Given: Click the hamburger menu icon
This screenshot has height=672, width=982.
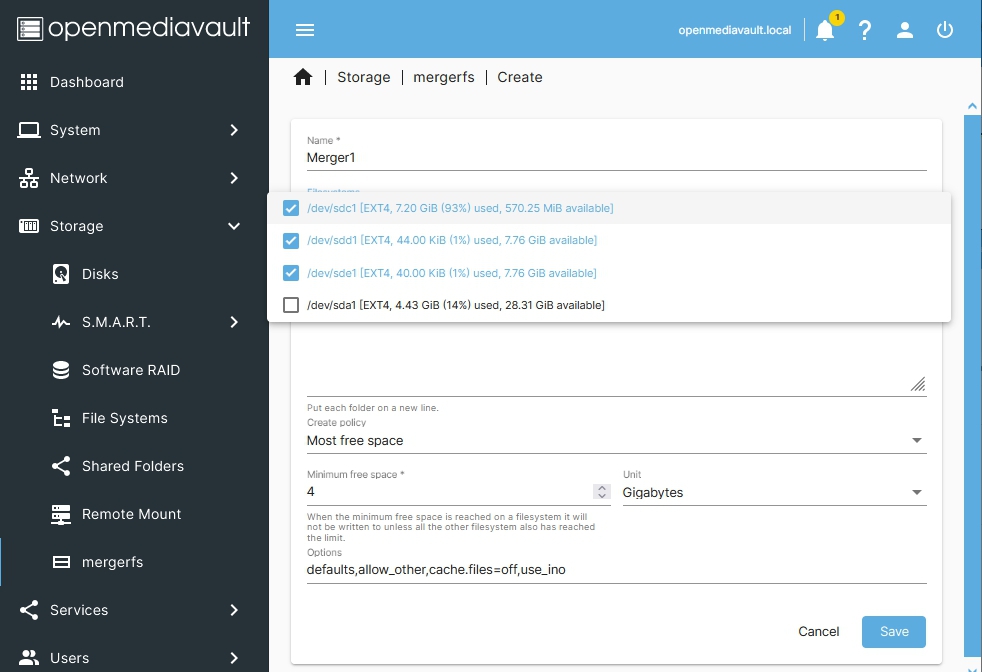Looking at the screenshot, I should (305, 30).
